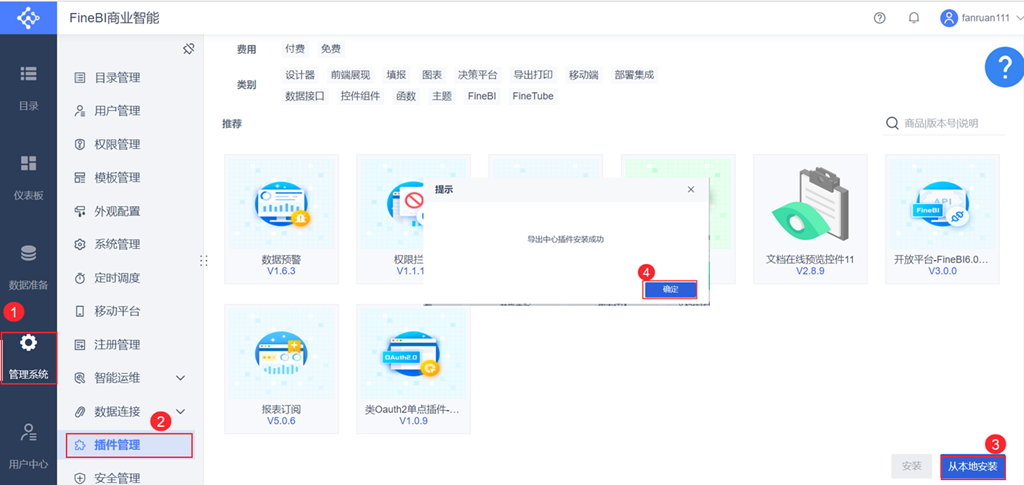Open 管理系统 gear section
The height and width of the screenshot is (485, 1024).
pos(28,358)
